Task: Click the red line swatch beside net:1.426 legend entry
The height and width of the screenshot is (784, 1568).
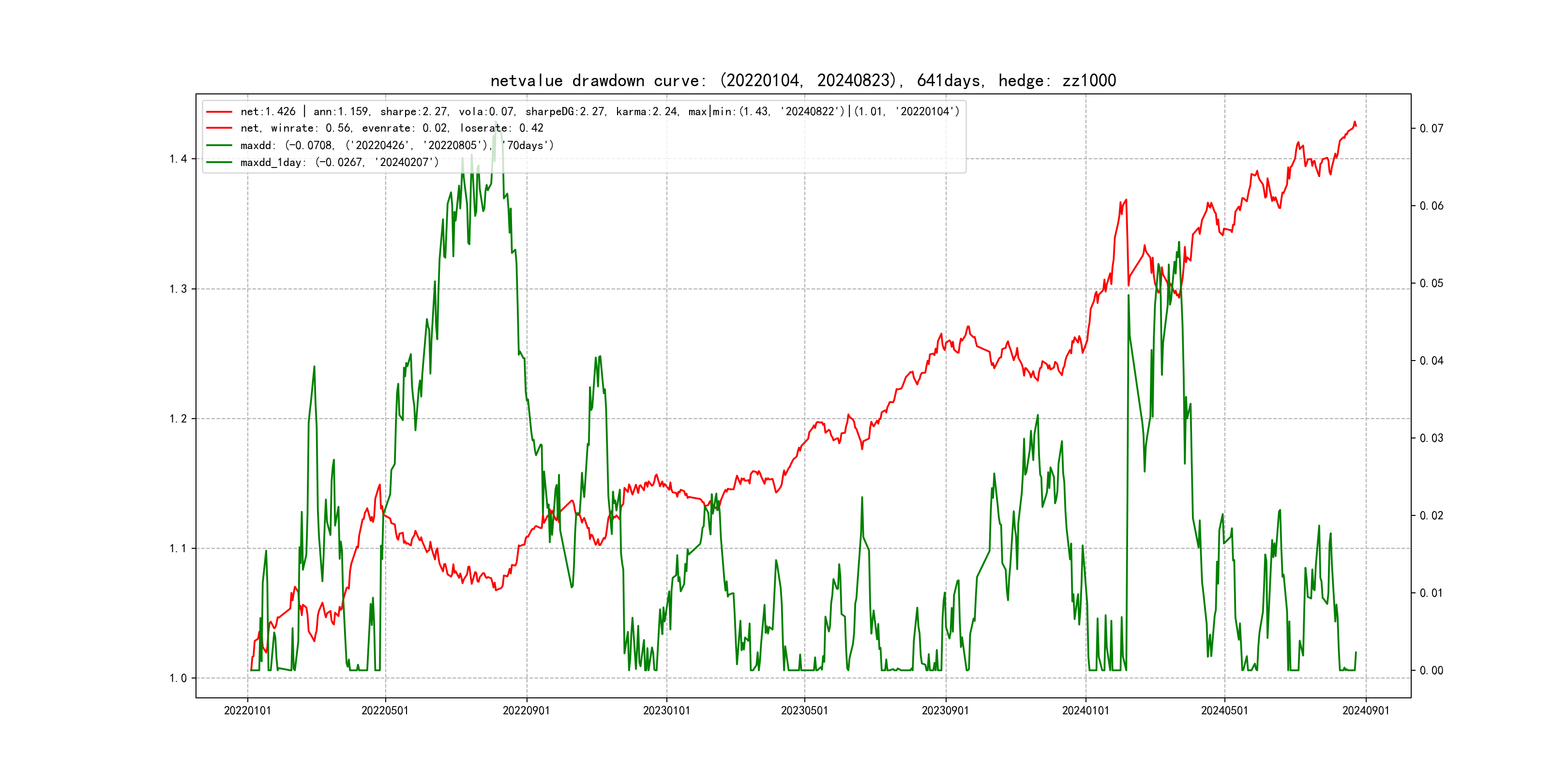Action: click(219, 111)
